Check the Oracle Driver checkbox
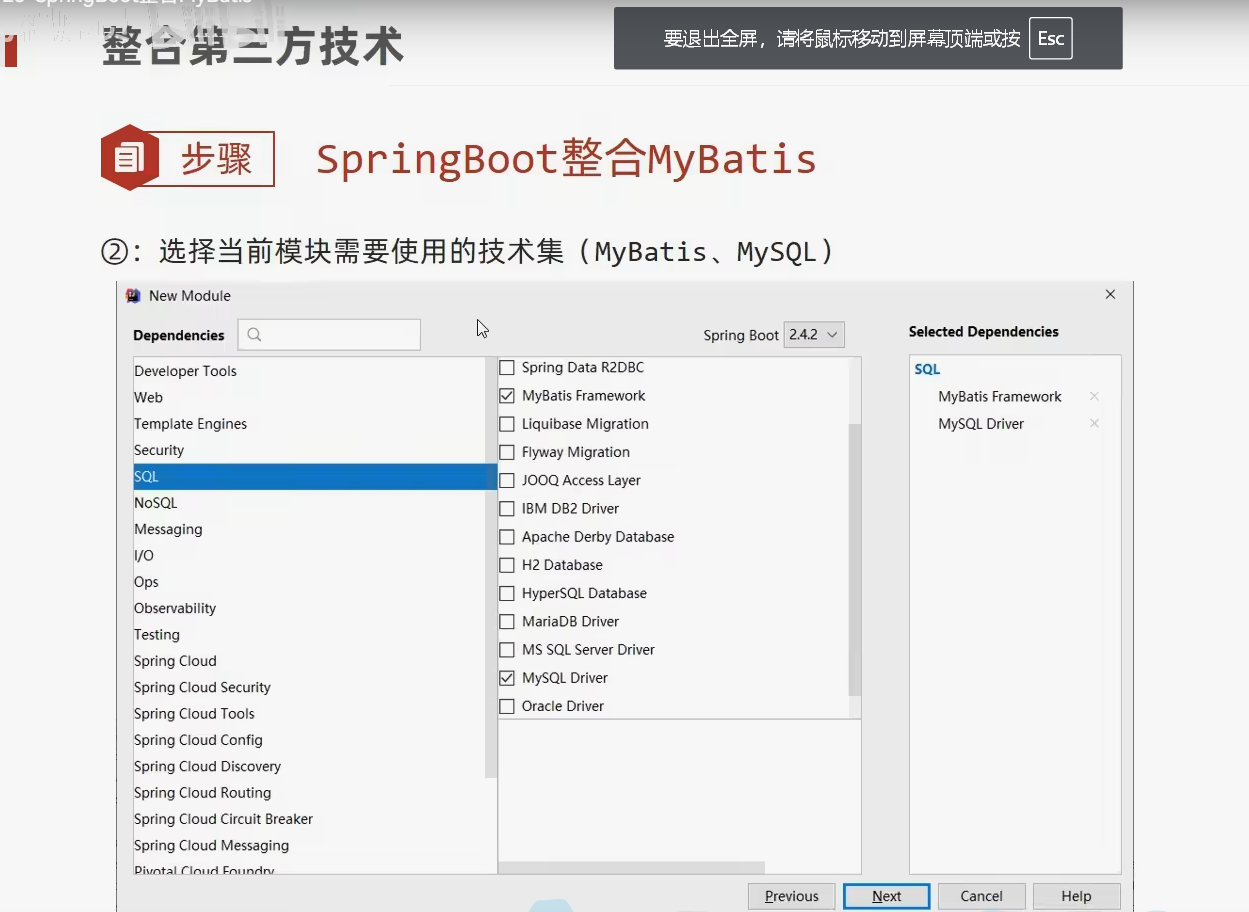 pos(507,706)
